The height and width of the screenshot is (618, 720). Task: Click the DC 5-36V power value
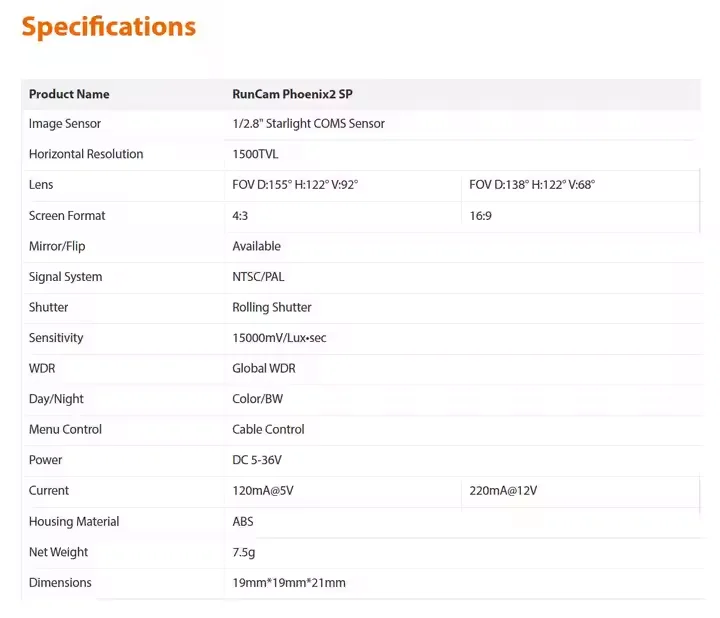(x=259, y=460)
